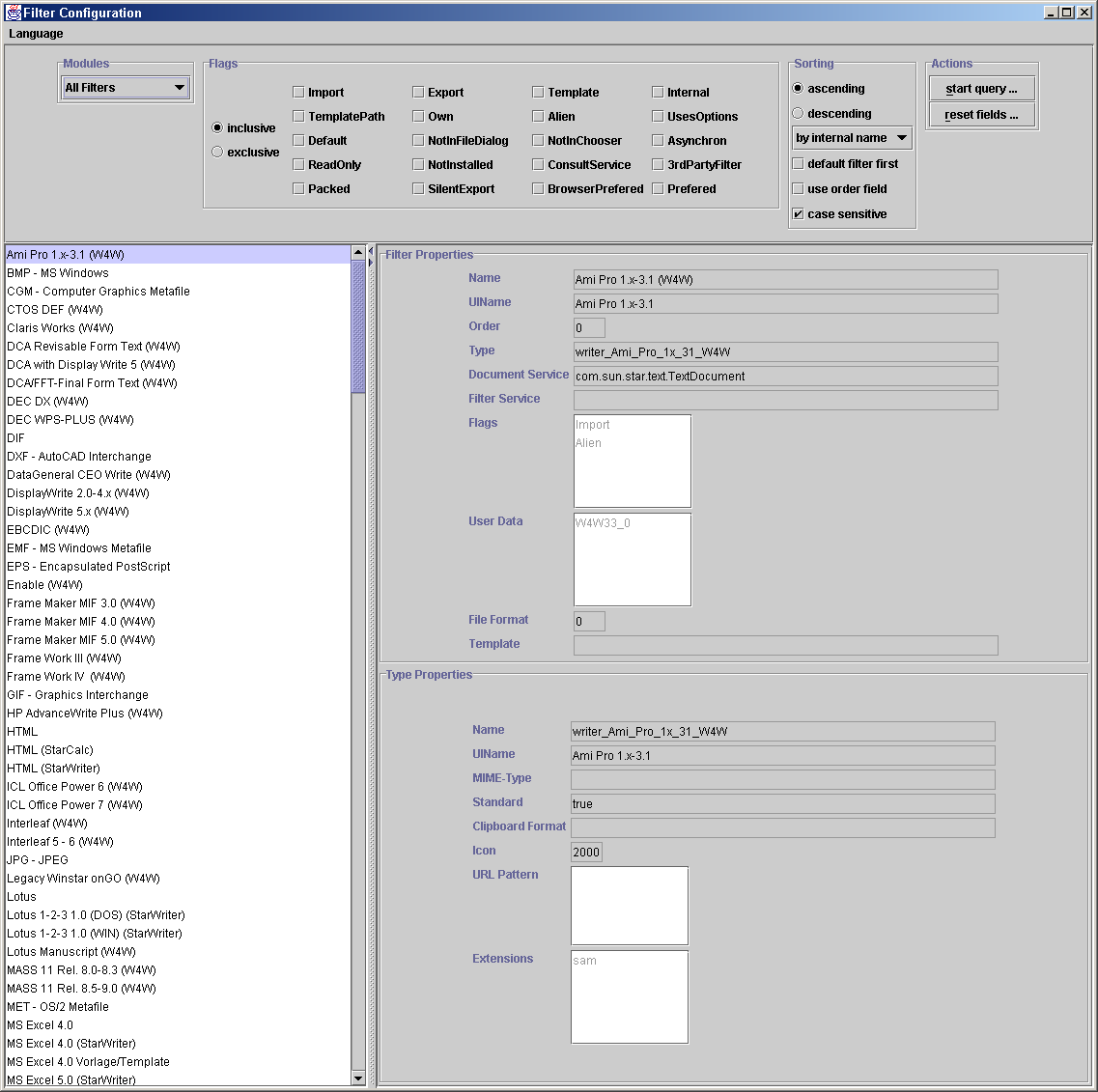Disable the case sensitive option
The height and width of the screenshot is (1092, 1098).
(798, 214)
